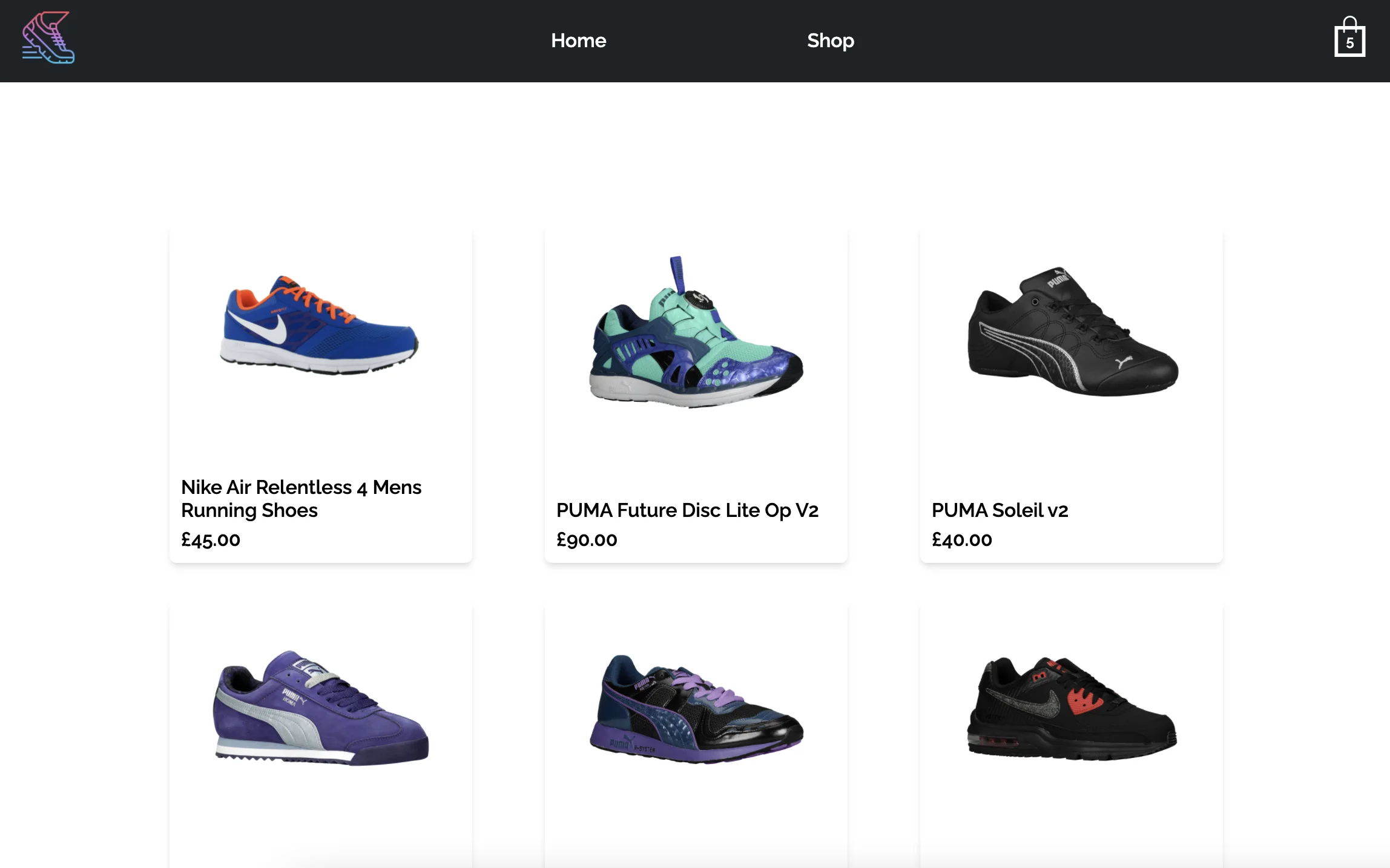Image resolution: width=1390 pixels, height=868 pixels.
Task: Click the running shoe logo icon
Action: 48,38
